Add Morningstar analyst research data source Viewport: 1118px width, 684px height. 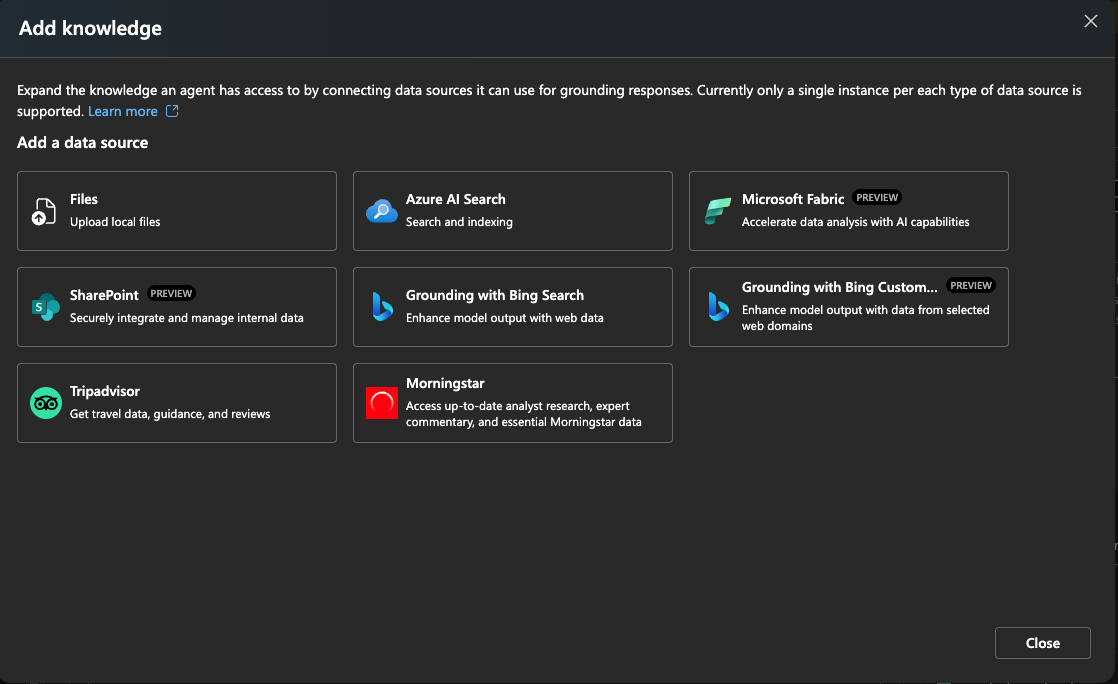(x=512, y=402)
